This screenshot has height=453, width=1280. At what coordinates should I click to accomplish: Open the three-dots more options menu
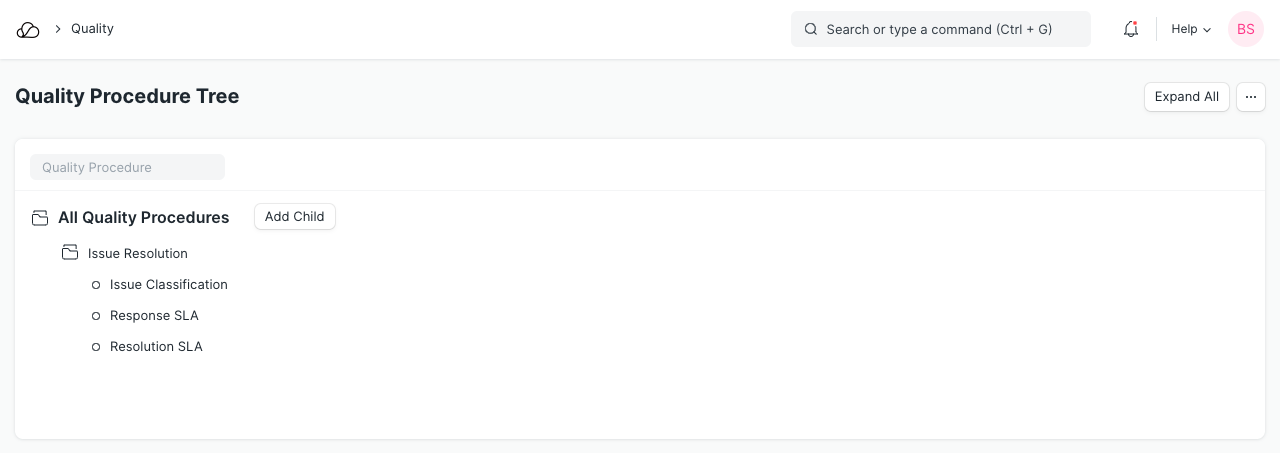pos(1251,97)
